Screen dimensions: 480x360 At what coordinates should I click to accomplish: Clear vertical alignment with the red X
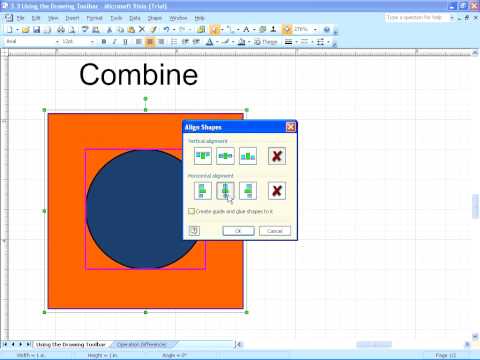tap(277, 156)
